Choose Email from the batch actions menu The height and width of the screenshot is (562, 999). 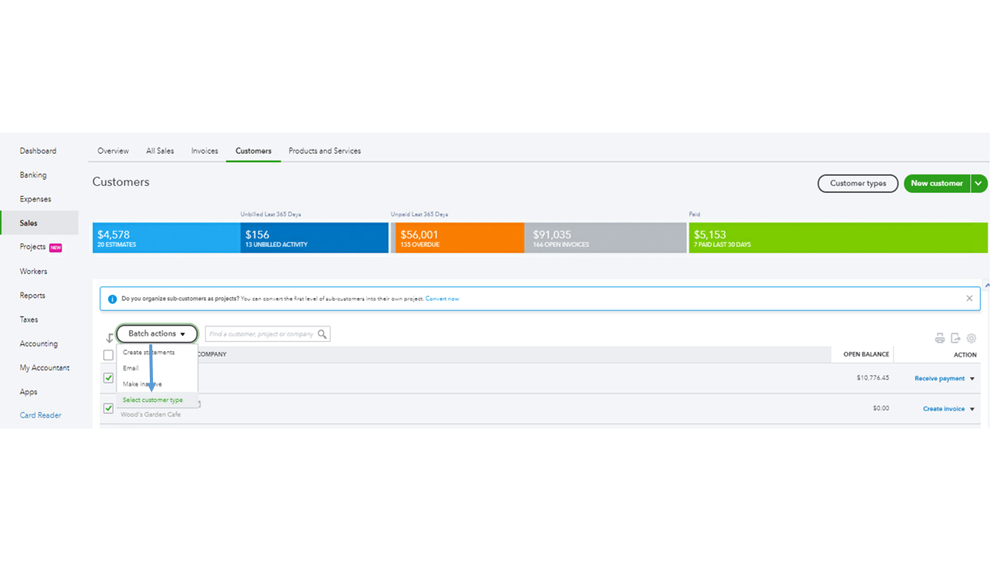coord(131,368)
